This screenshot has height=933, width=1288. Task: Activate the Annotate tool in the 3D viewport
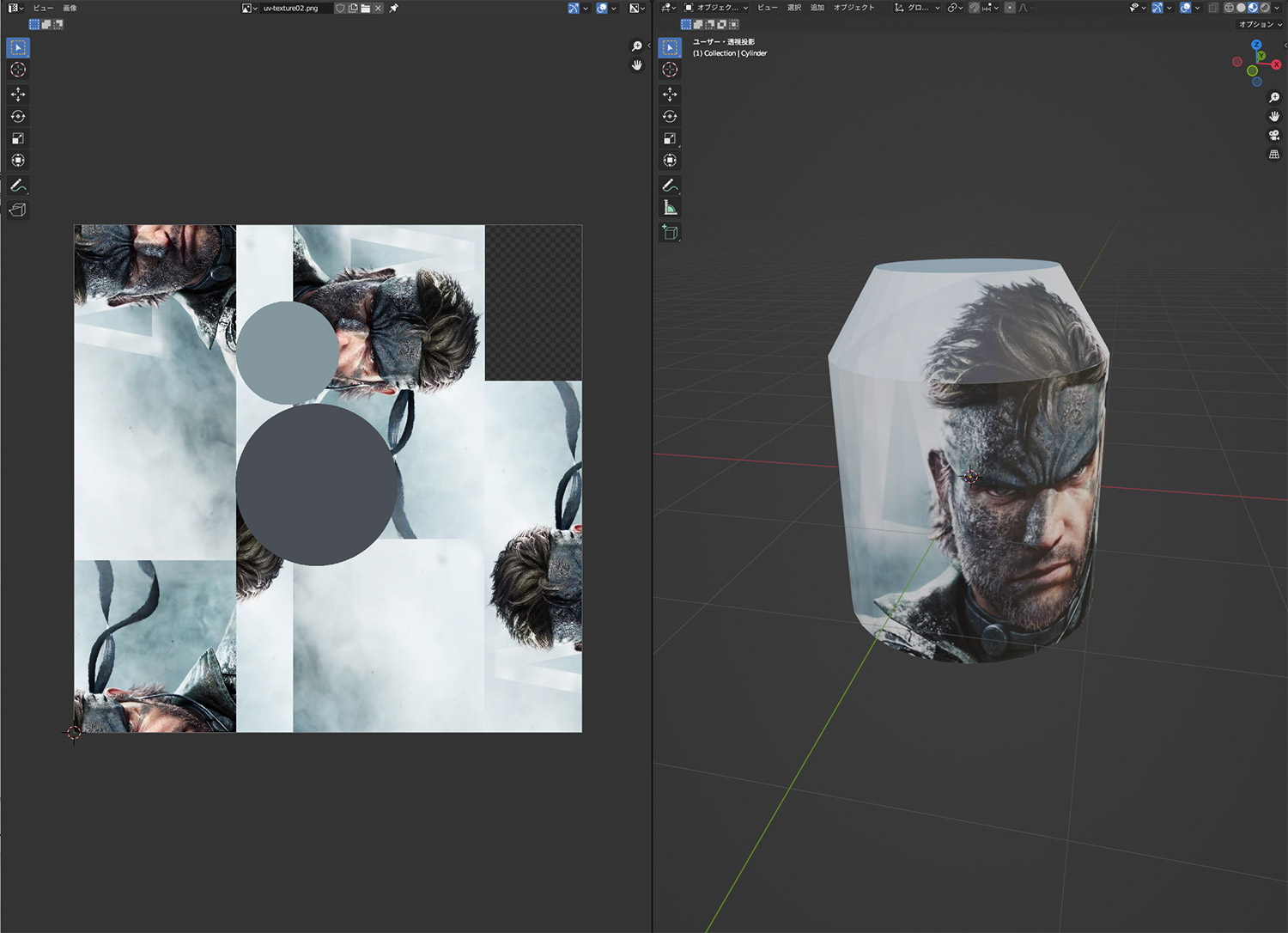(670, 185)
